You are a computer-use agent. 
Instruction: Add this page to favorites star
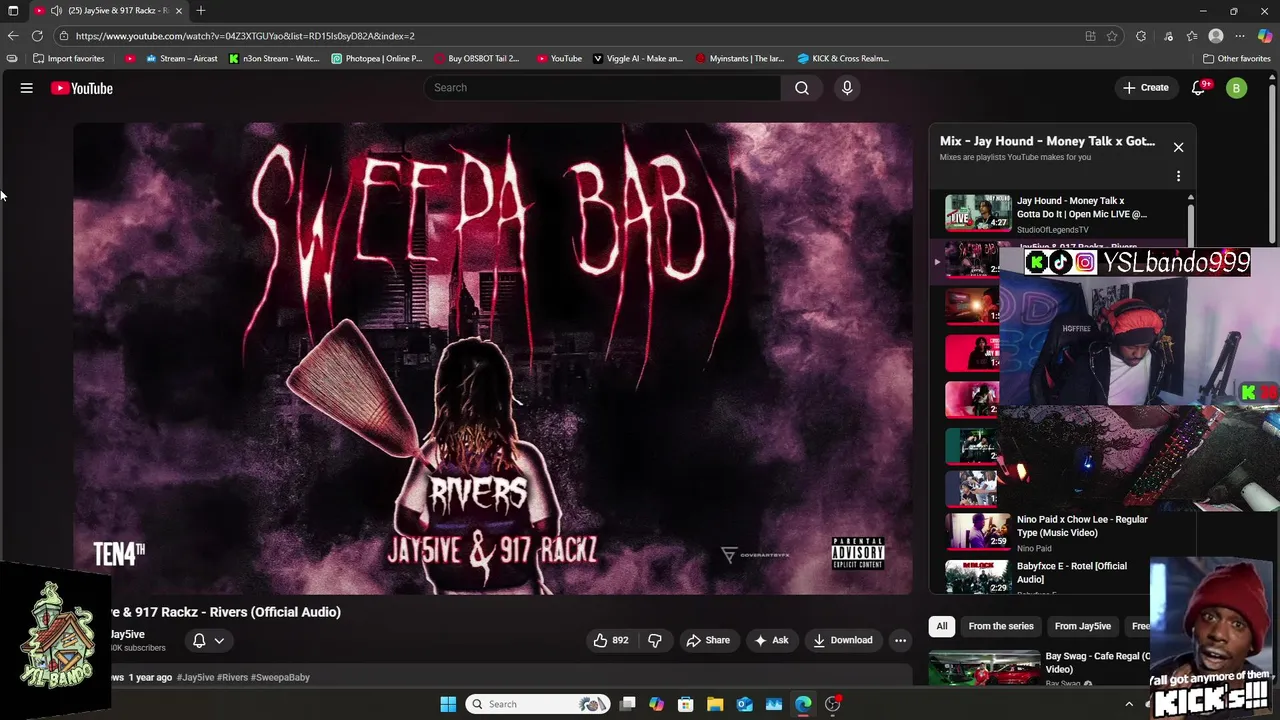[x=1112, y=36]
